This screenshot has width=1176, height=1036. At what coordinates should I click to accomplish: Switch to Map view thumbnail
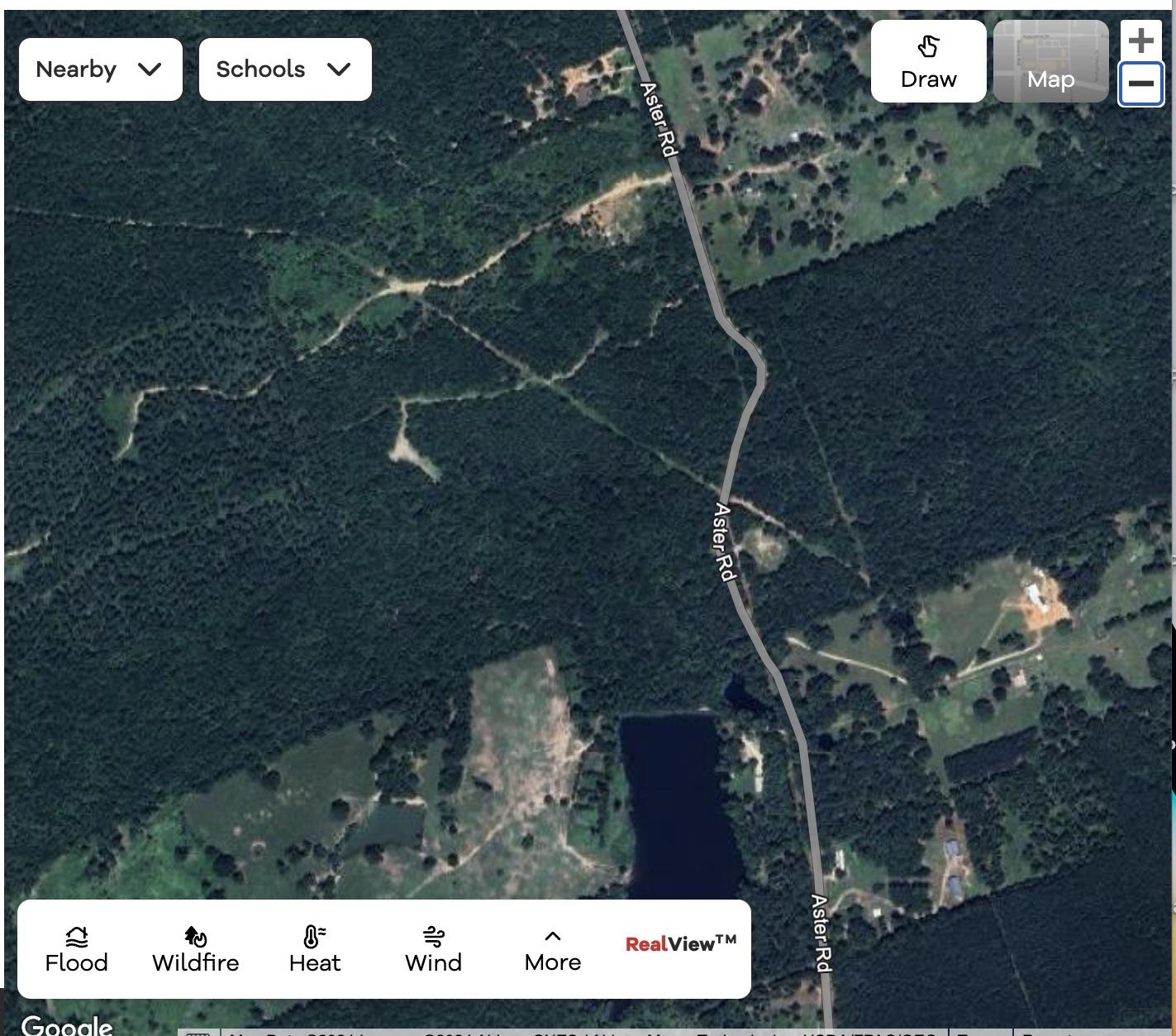tap(1050, 62)
